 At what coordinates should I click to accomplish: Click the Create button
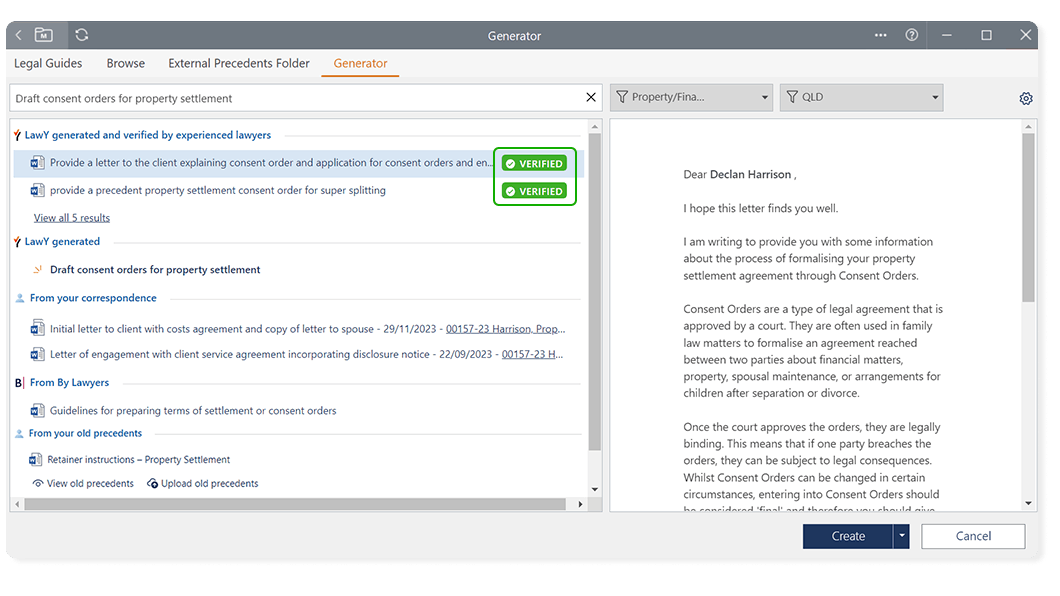848,537
